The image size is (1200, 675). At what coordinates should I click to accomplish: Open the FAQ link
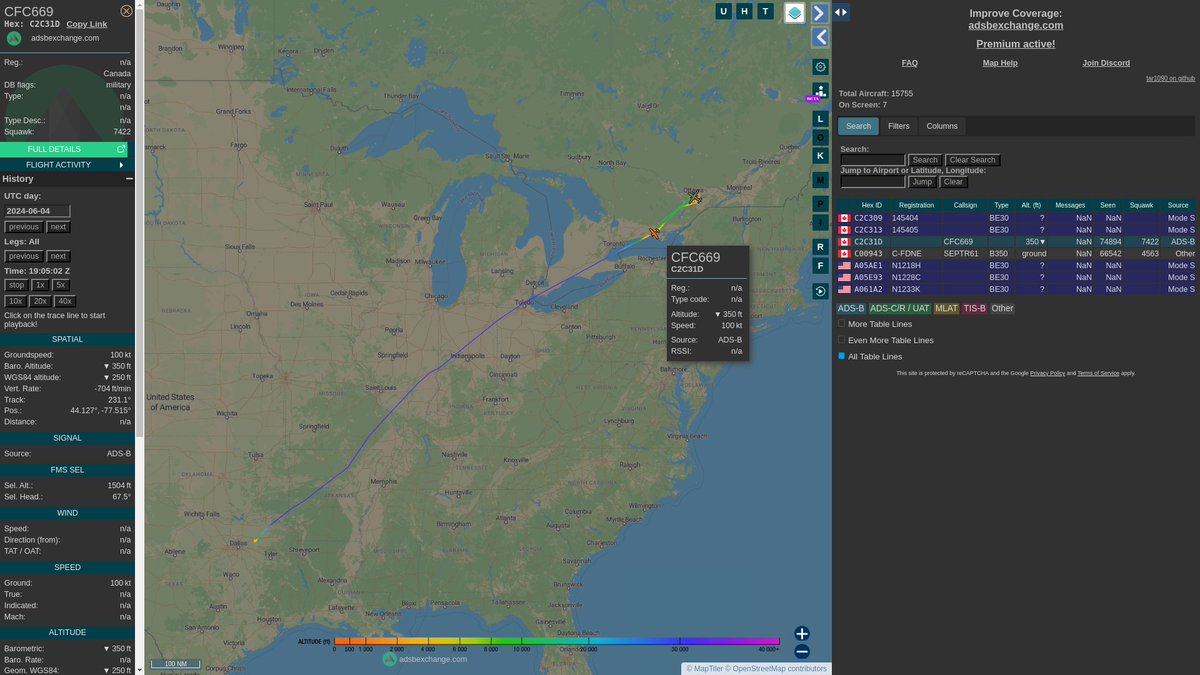910,63
